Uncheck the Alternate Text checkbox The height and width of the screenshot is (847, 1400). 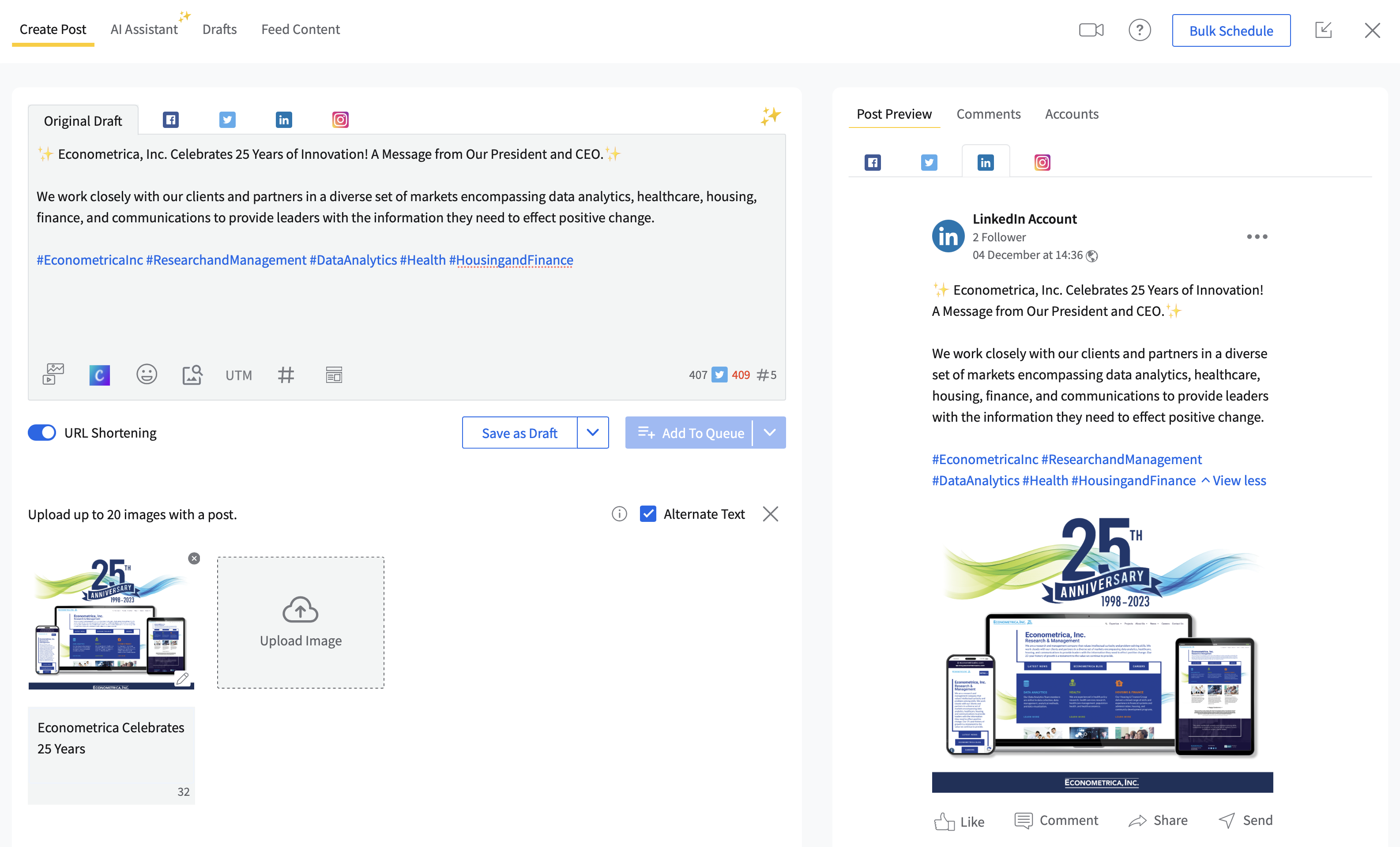(648, 513)
